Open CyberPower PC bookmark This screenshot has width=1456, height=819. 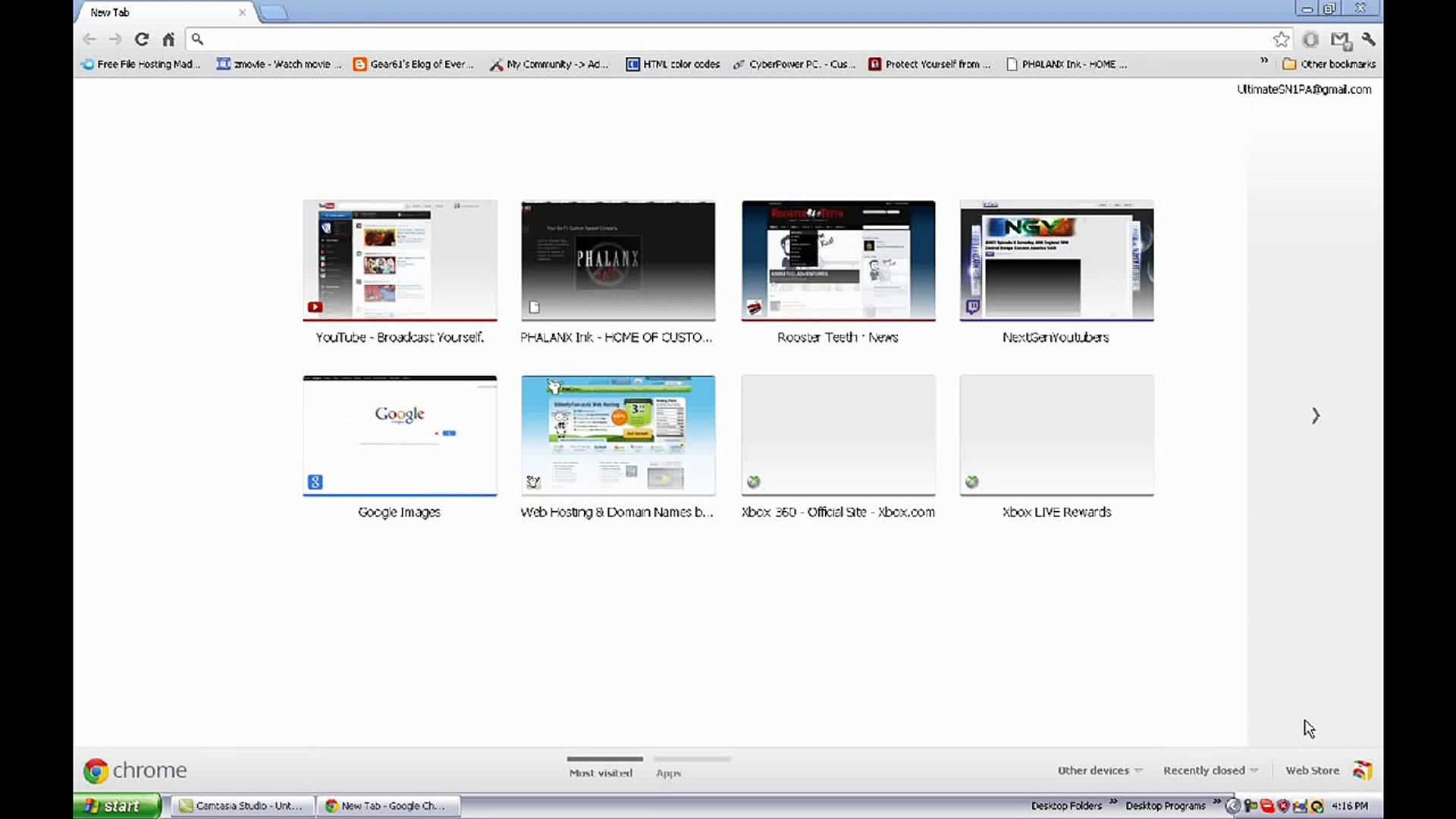[x=795, y=64]
